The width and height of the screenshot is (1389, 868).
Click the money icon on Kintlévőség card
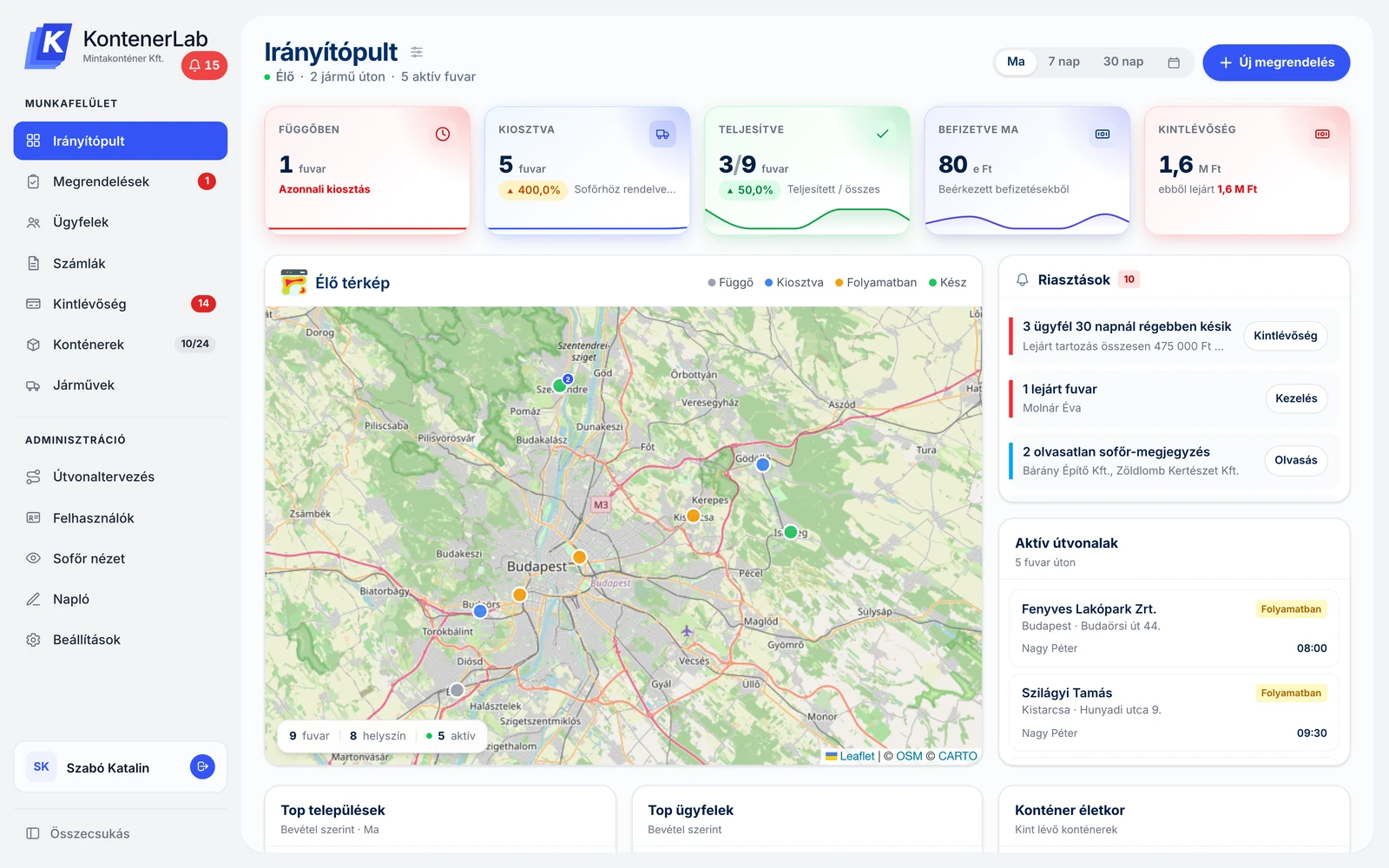click(1322, 134)
